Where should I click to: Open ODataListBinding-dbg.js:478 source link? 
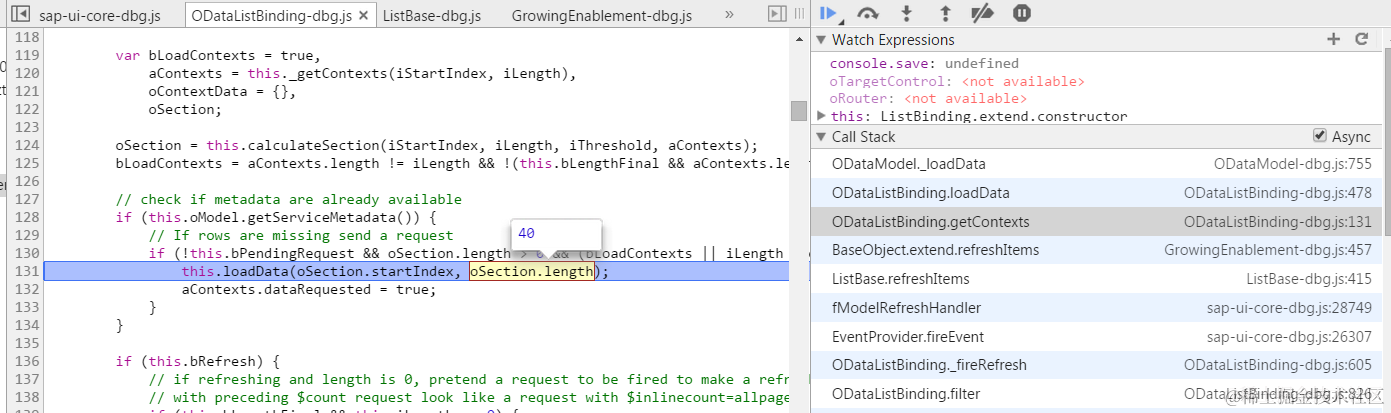pos(1278,193)
